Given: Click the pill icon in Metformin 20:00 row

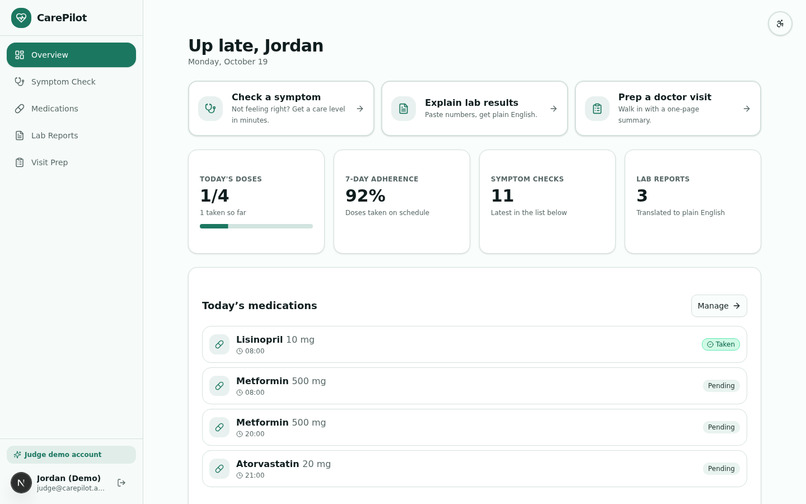Looking at the screenshot, I should (219, 427).
